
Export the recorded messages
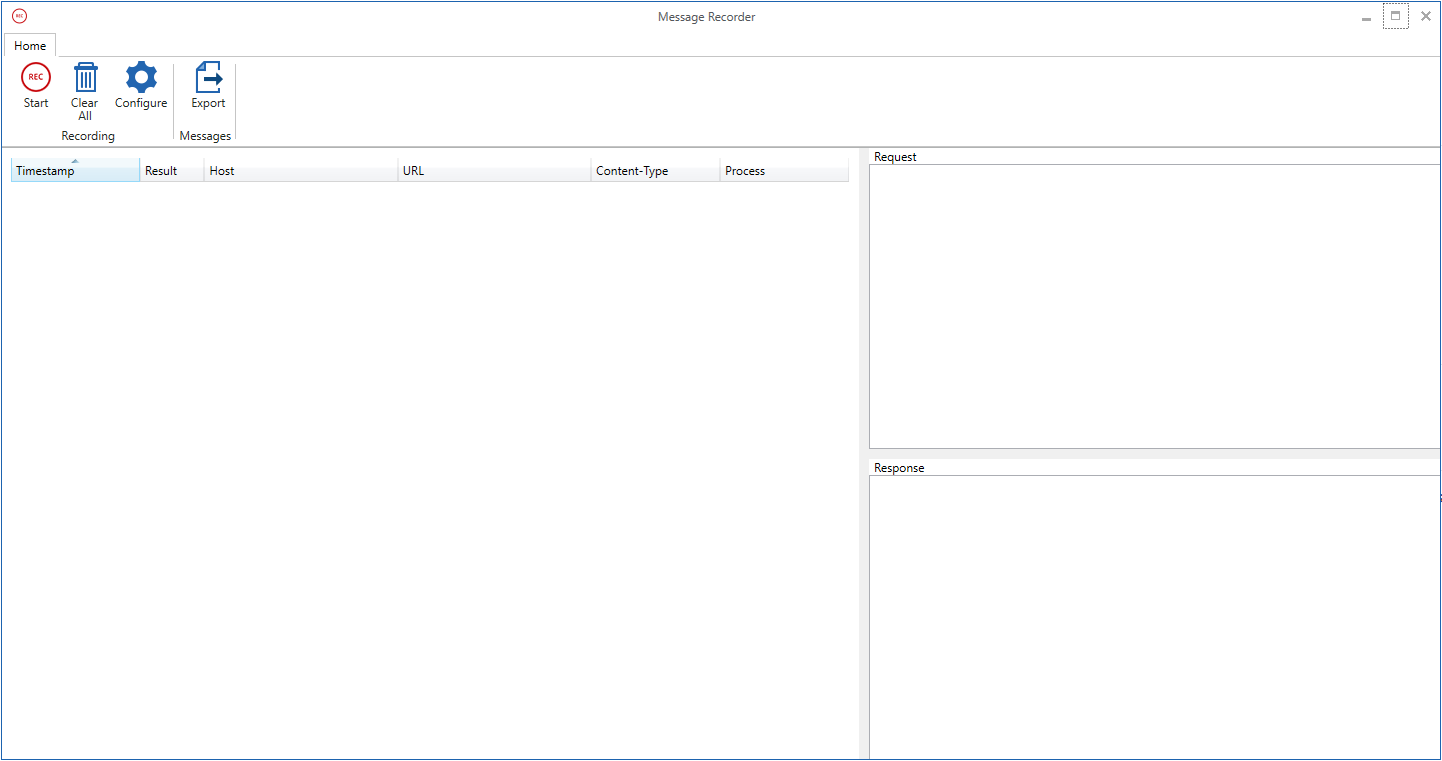click(x=208, y=78)
